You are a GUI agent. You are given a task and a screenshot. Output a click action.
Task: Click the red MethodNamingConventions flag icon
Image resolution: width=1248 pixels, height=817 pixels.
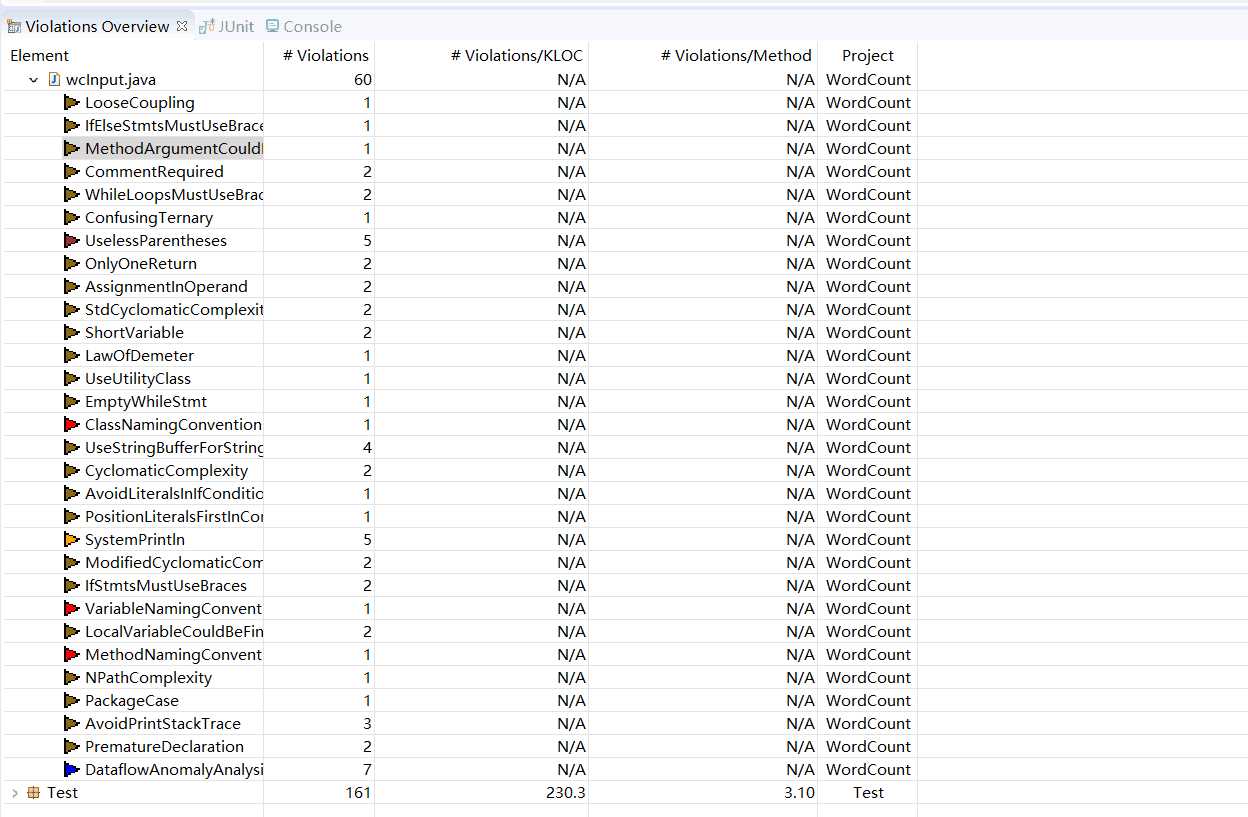[71, 655]
